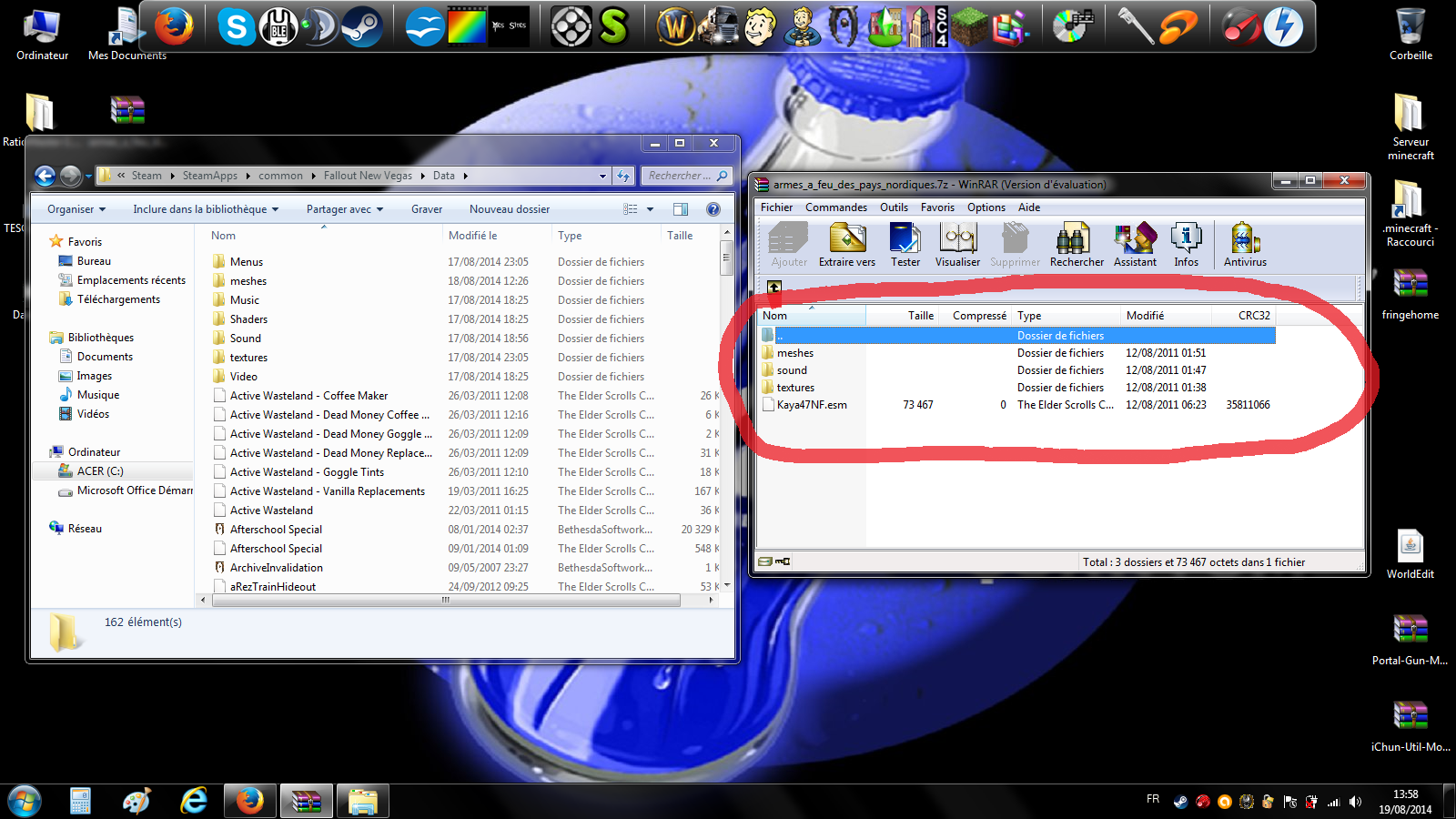The height and width of the screenshot is (819, 1456).
Task: Open the Minecraft grass block dock icon
Action: 970,27
